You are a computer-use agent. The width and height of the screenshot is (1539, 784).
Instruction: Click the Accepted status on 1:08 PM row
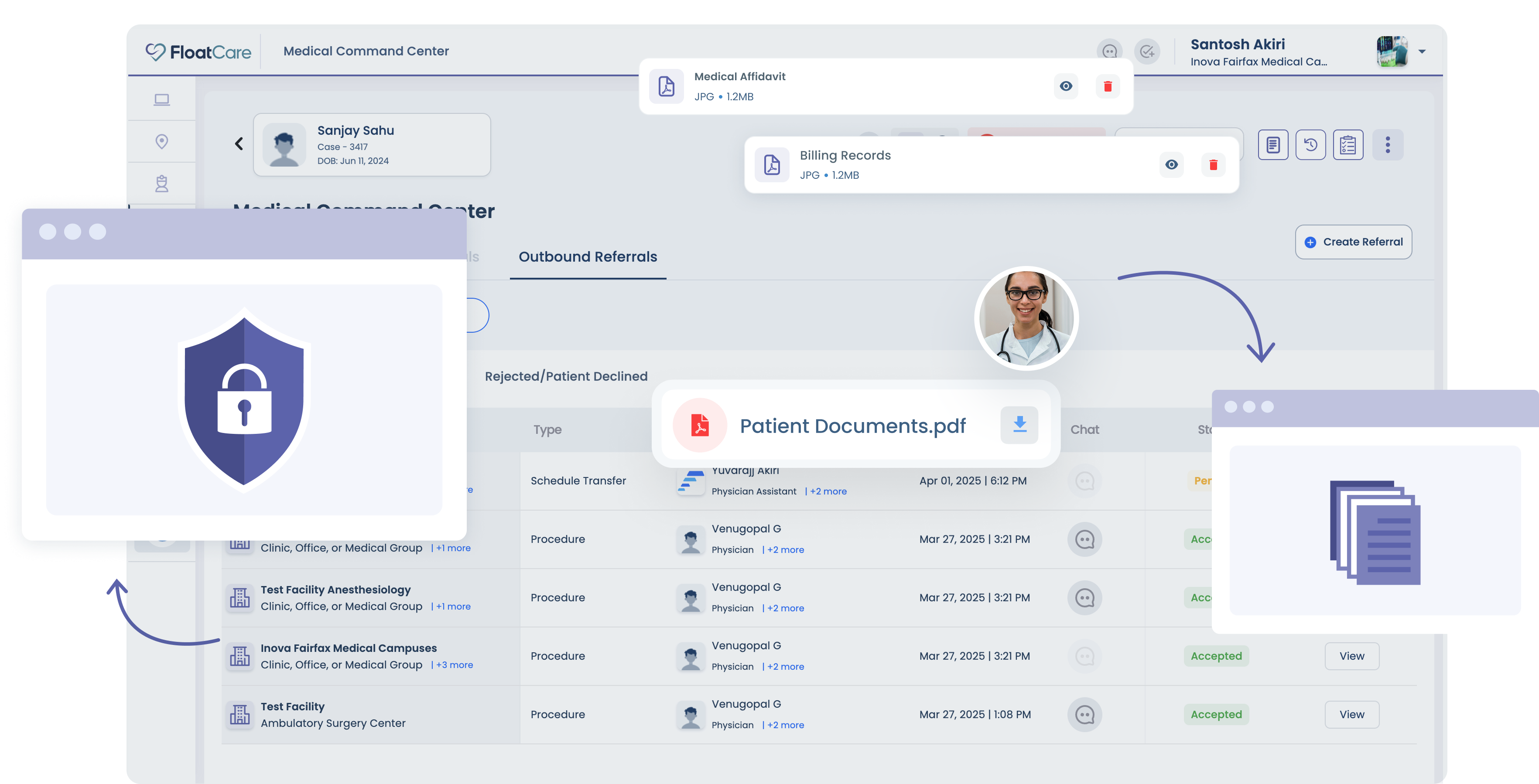(1216, 715)
